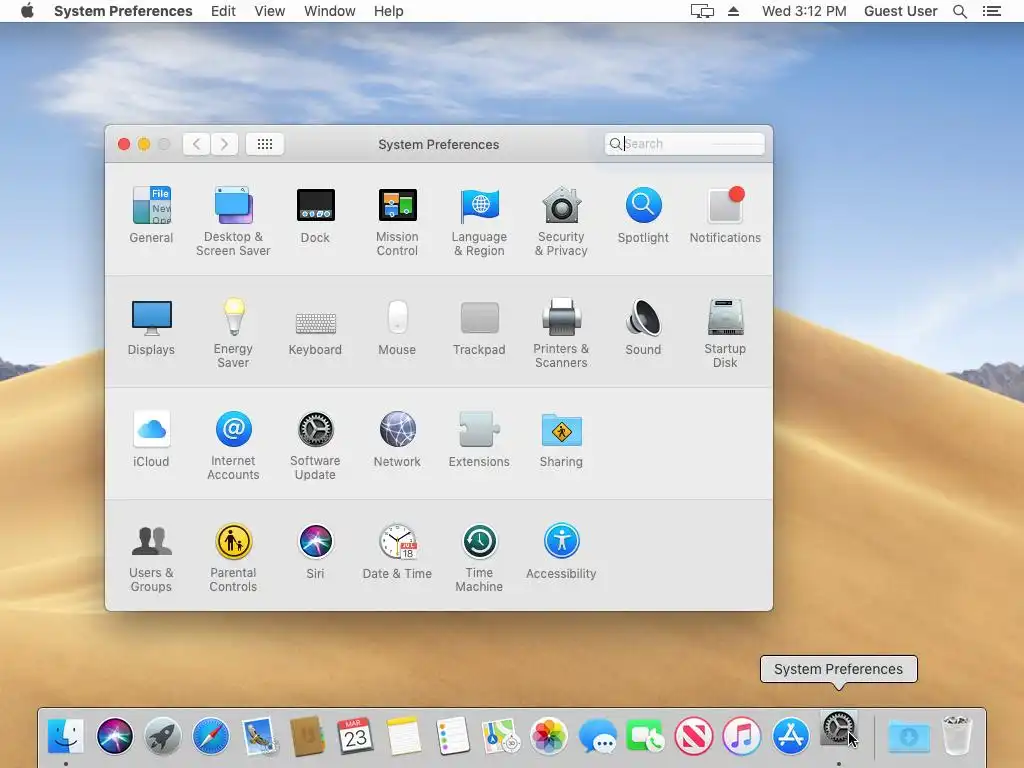The image size is (1024, 768).
Task: Open the iCloud preference pane
Action: [x=152, y=440]
